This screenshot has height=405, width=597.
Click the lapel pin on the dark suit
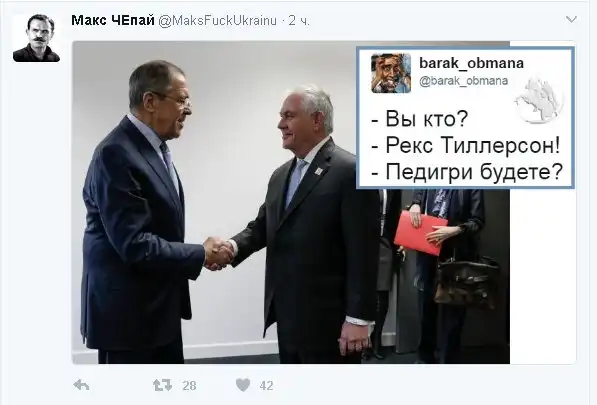(319, 171)
